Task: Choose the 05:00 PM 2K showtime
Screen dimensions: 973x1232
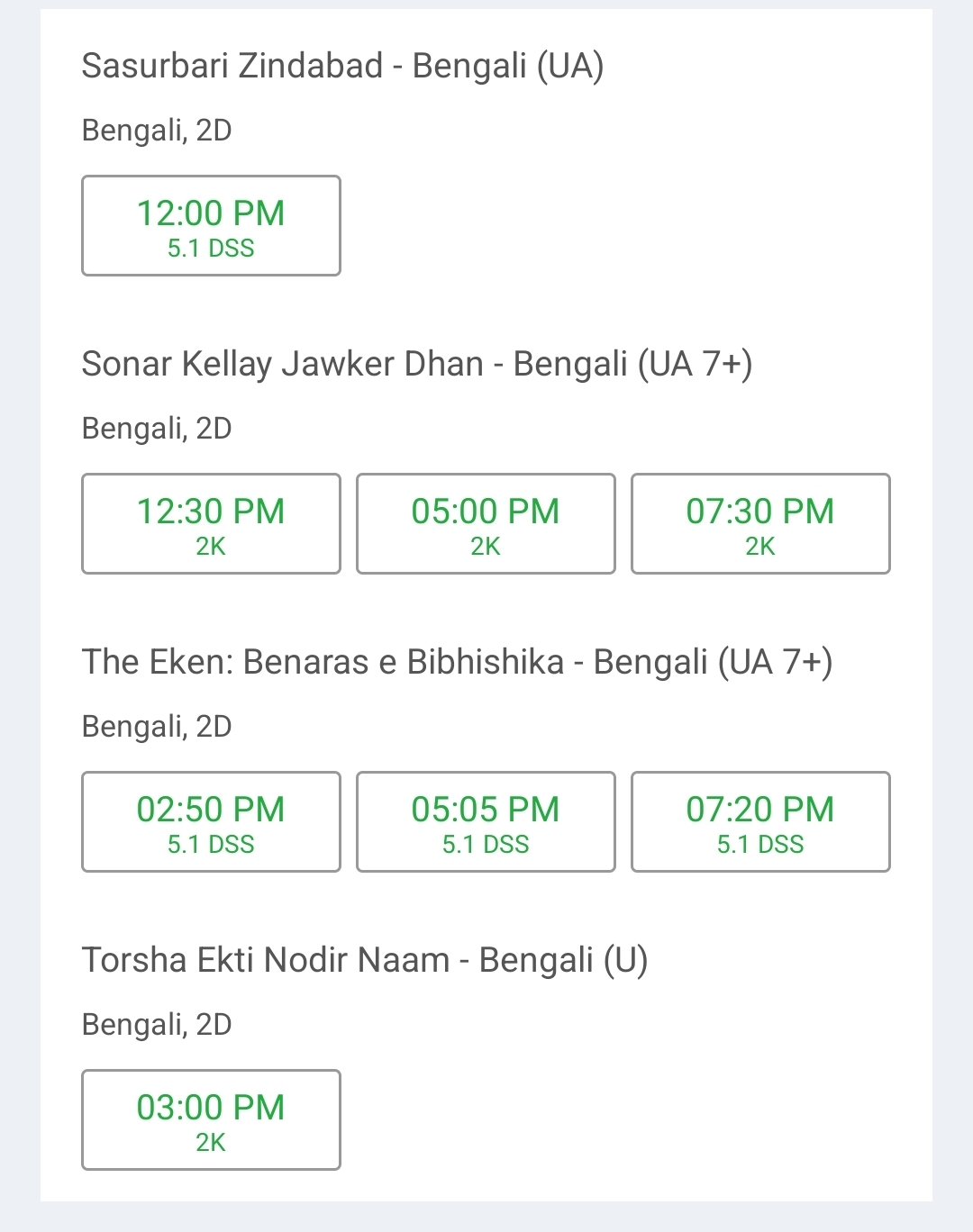Action: [x=486, y=523]
